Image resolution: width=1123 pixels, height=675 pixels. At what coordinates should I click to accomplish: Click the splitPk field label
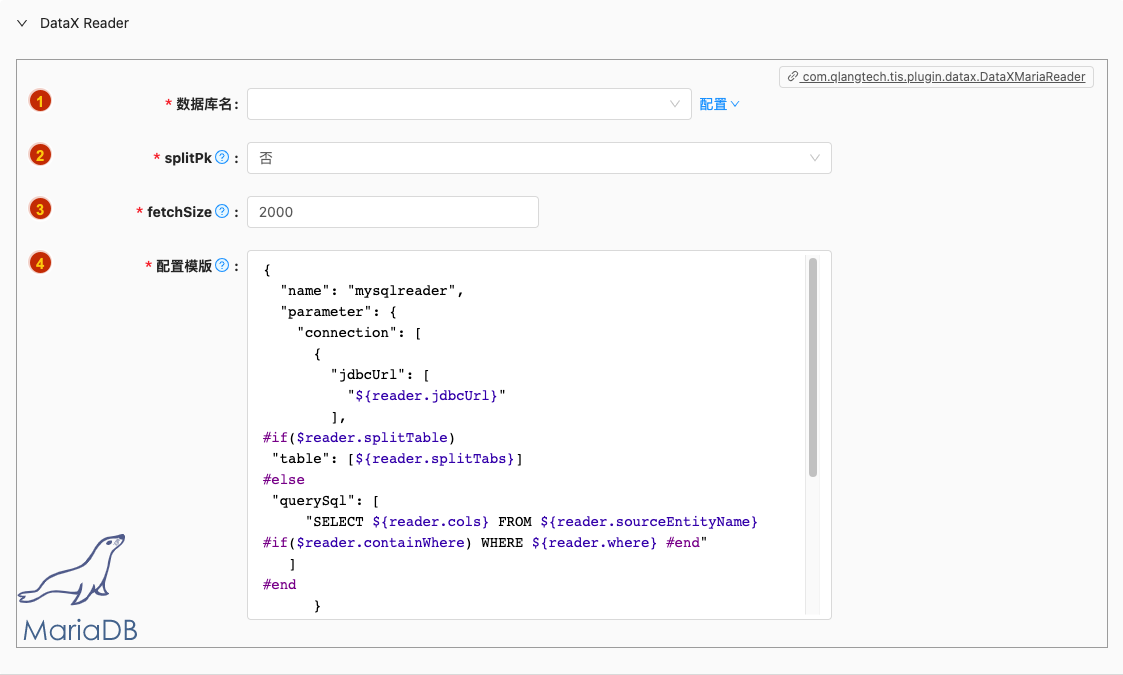coord(188,158)
